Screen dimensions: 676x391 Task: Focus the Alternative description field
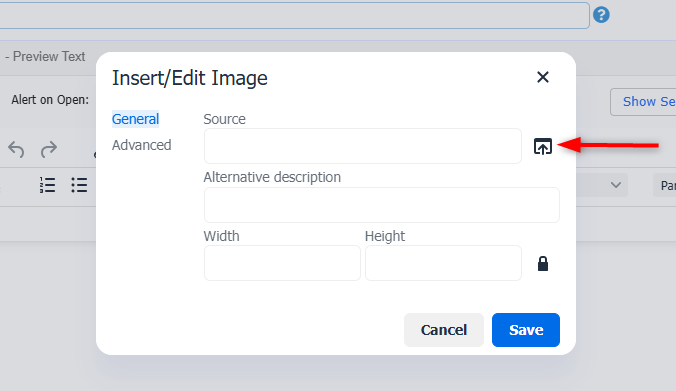[382, 205]
